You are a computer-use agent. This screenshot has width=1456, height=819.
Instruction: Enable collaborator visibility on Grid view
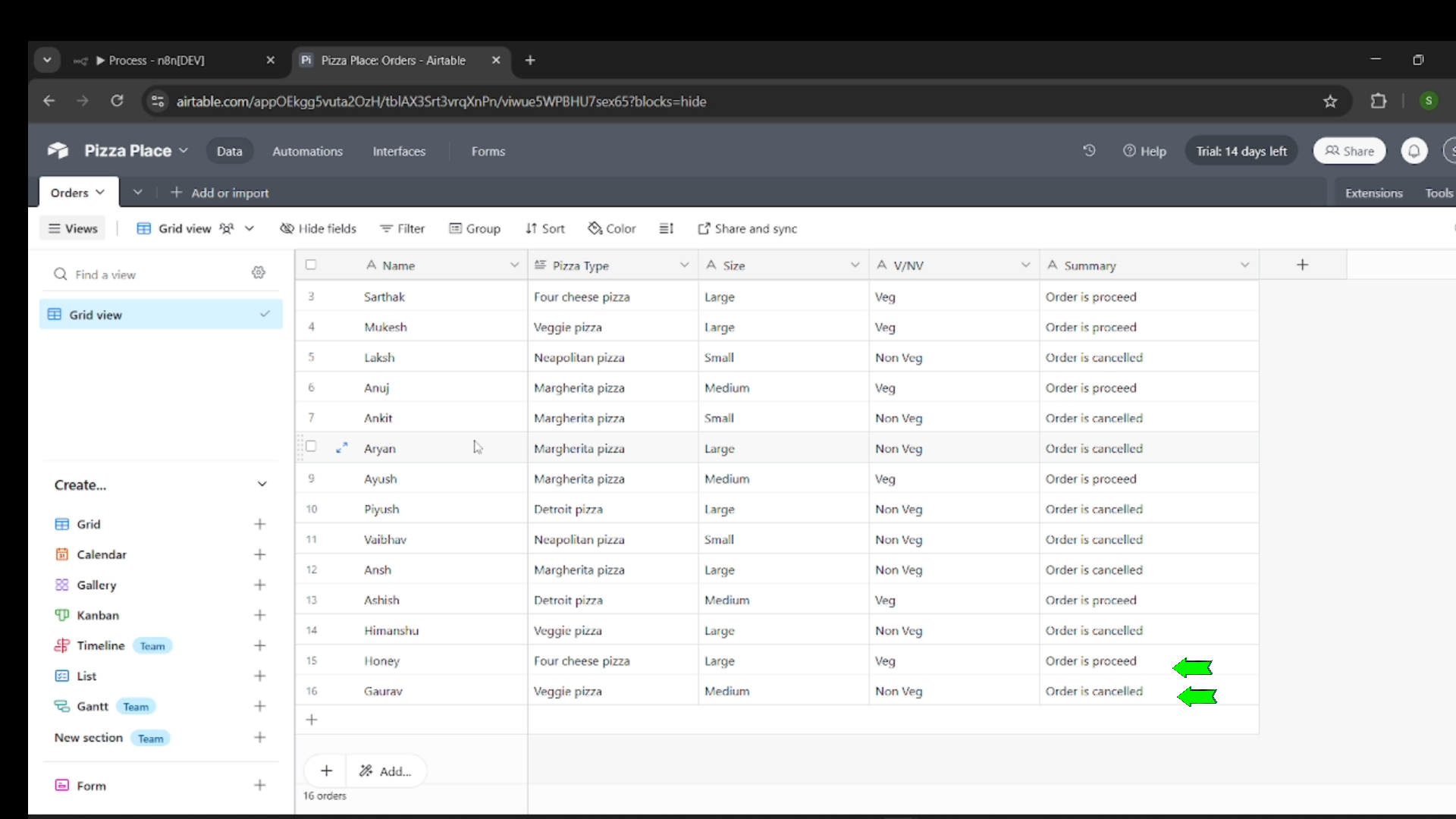point(227,228)
